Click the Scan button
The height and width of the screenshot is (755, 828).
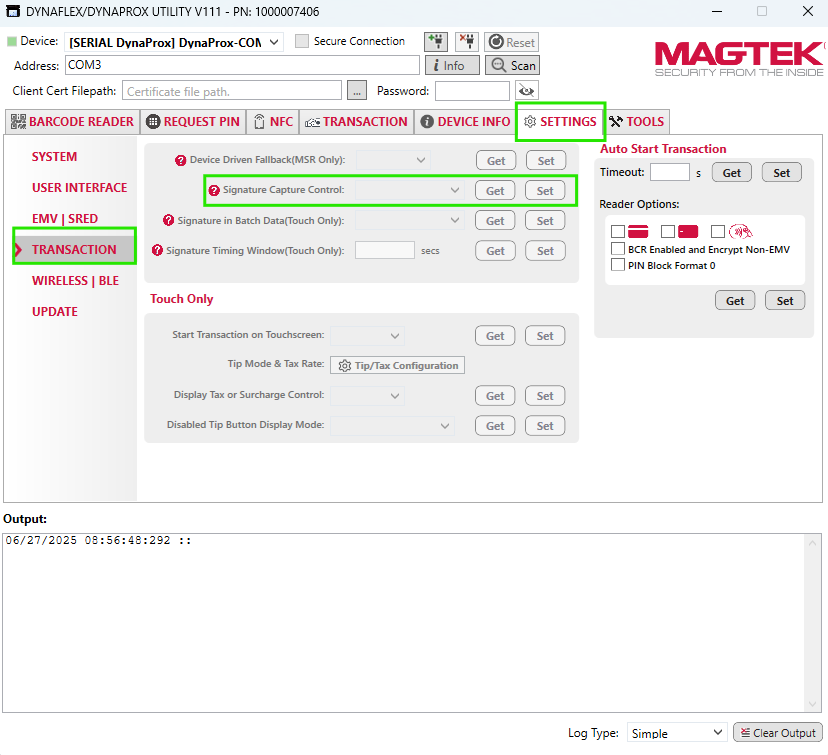513,65
